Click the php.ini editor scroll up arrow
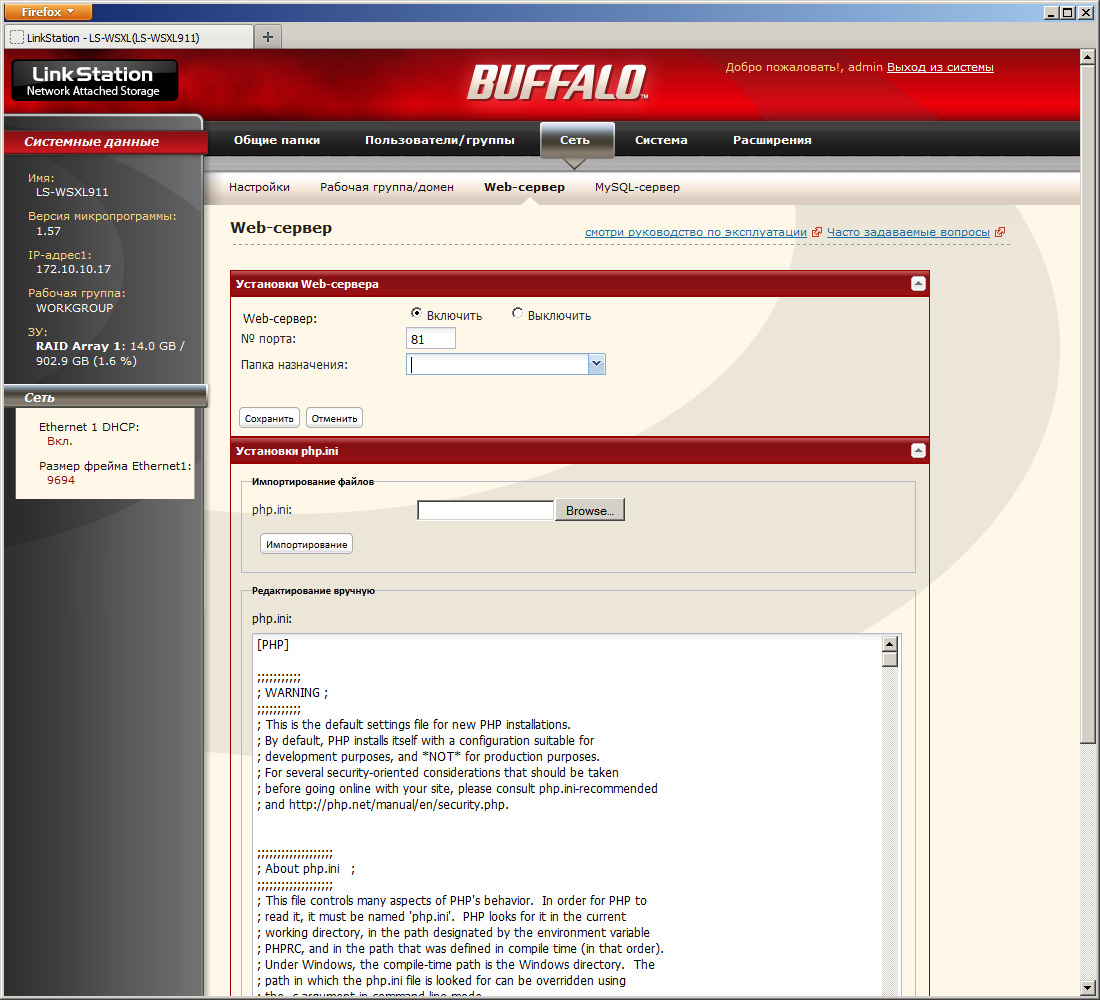 (x=890, y=644)
